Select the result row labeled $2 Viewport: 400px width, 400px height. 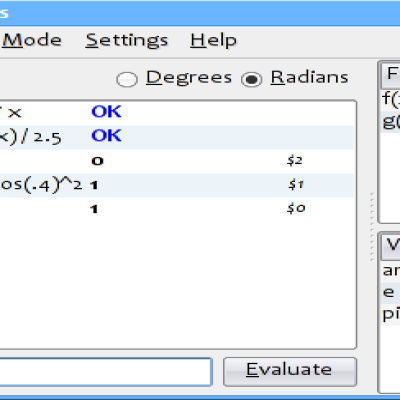(x=177, y=161)
